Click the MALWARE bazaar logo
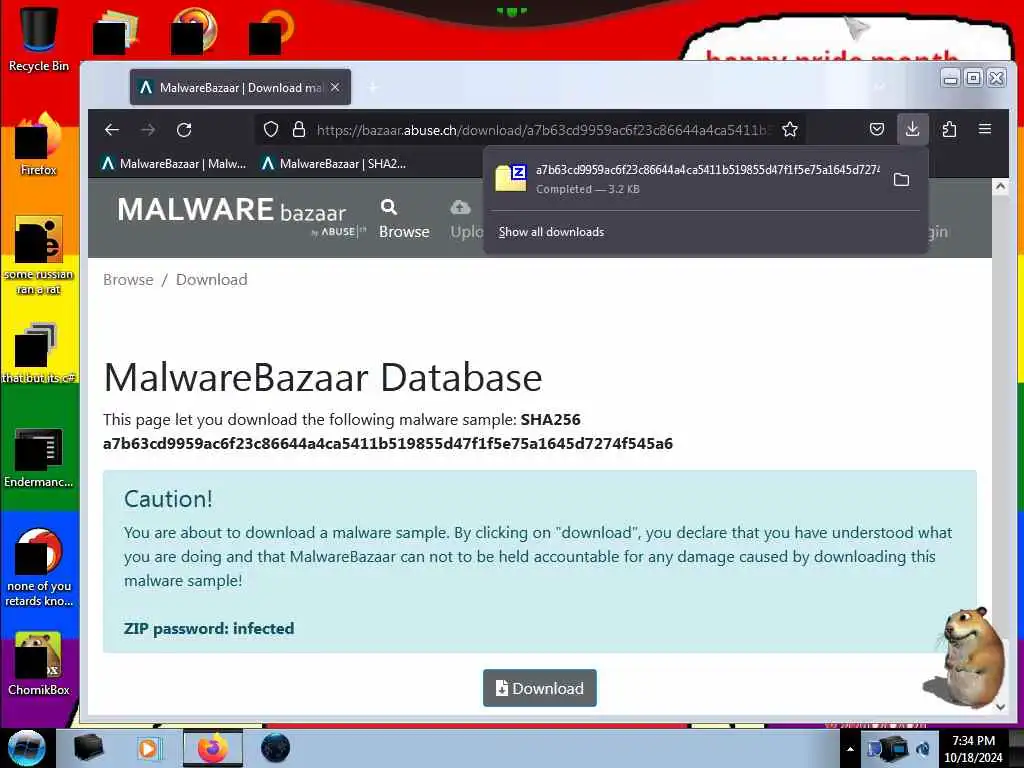The image size is (1024, 768). point(241,217)
